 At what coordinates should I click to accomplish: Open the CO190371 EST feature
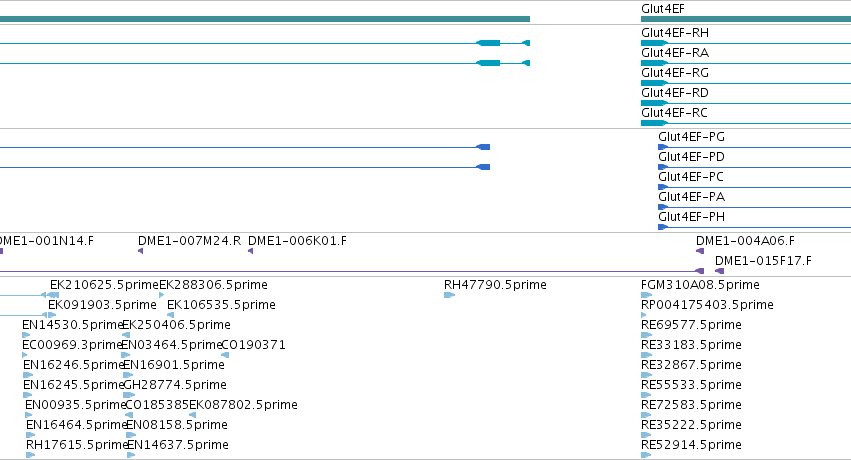tap(225, 355)
